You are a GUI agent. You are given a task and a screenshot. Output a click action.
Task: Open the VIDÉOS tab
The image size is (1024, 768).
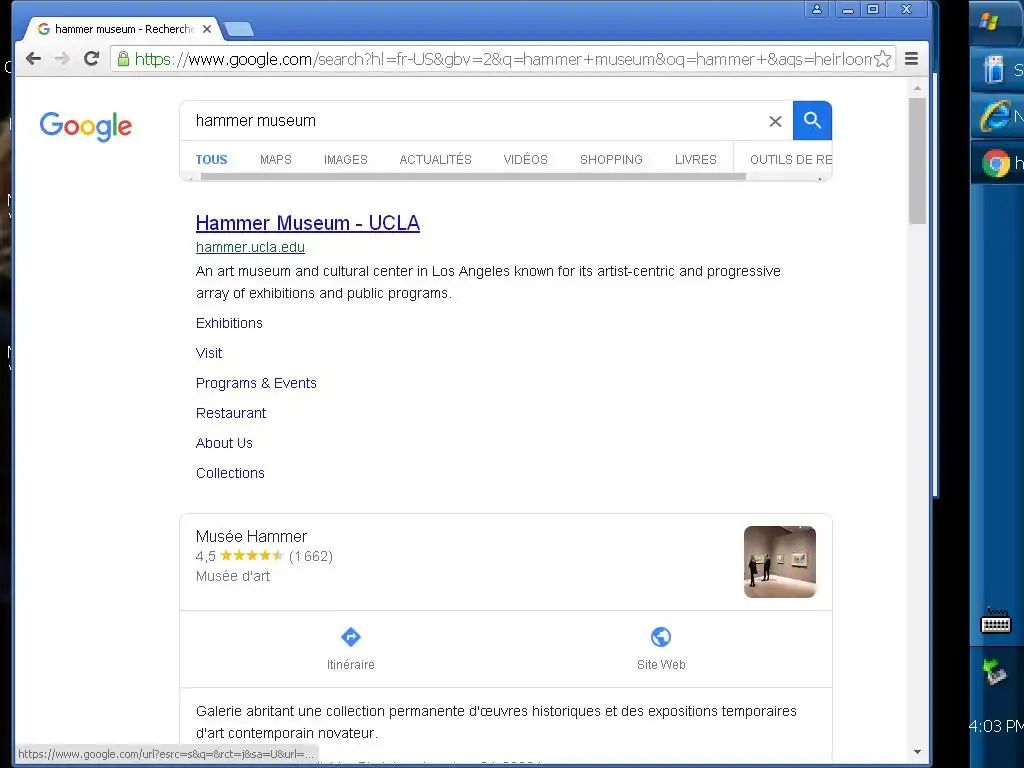click(x=526, y=159)
